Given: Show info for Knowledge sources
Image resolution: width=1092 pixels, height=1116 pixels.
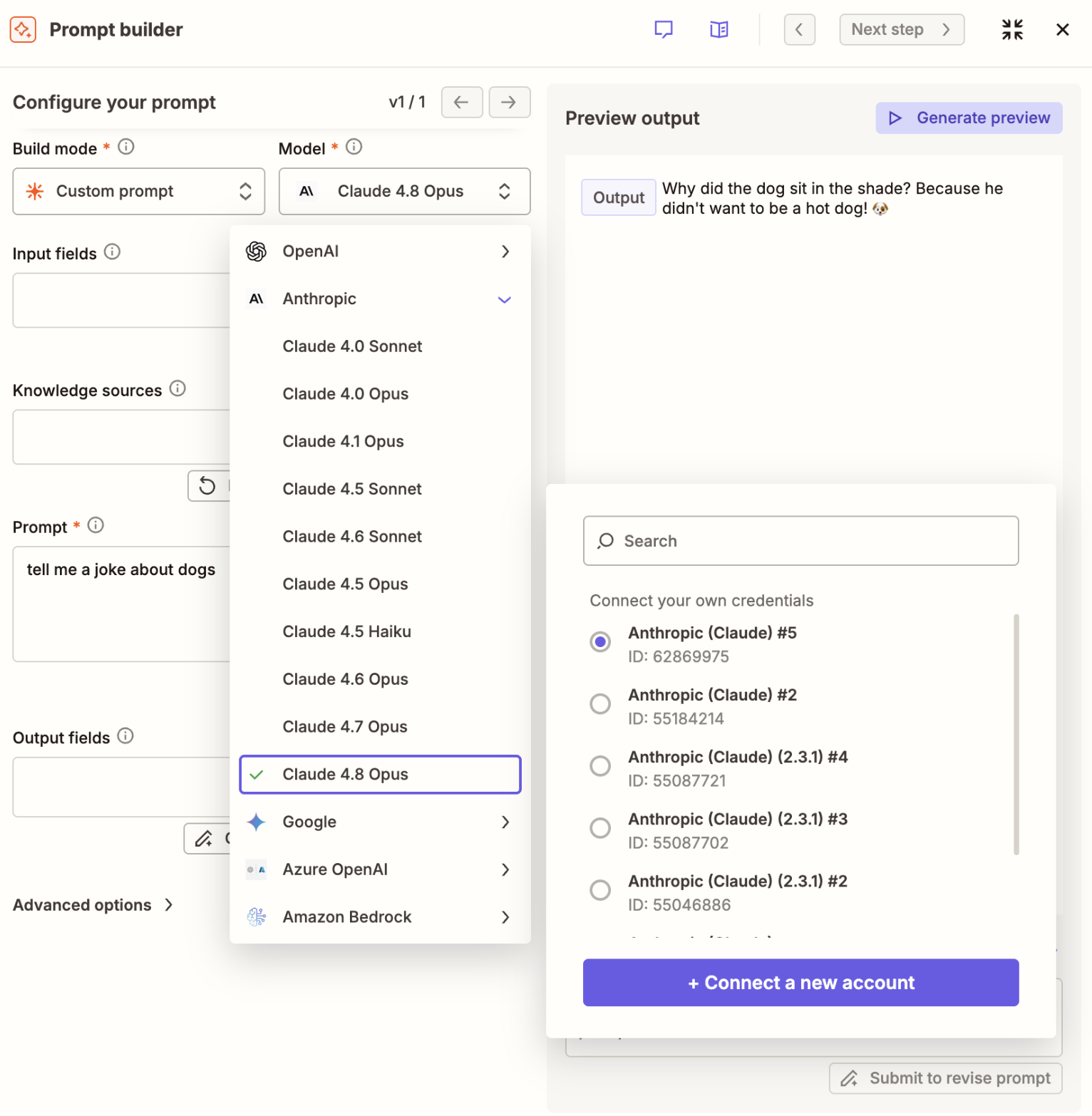Looking at the screenshot, I should coord(177,388).
